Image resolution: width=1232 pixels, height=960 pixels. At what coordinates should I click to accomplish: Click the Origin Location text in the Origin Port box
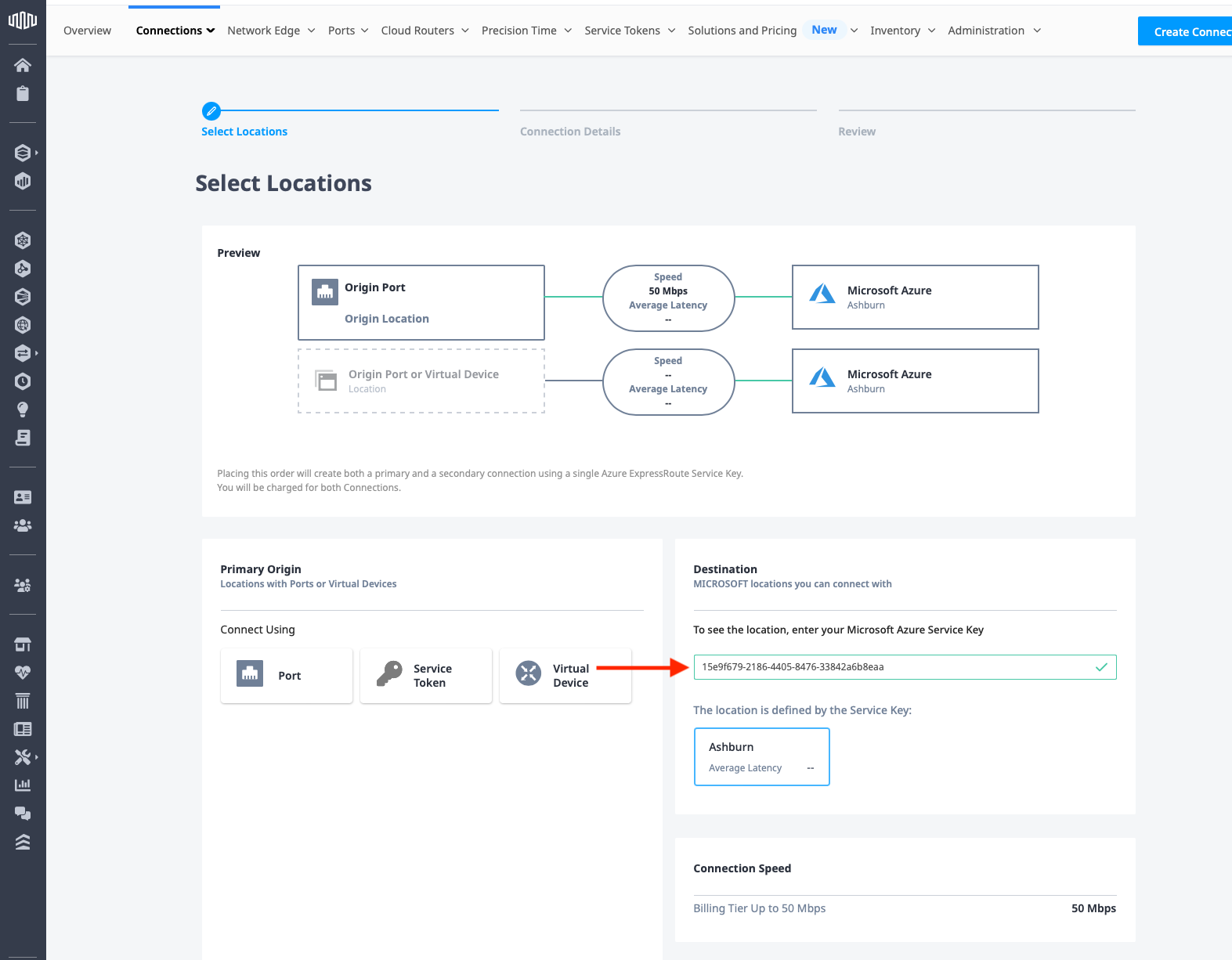click(x=387, y=319)
